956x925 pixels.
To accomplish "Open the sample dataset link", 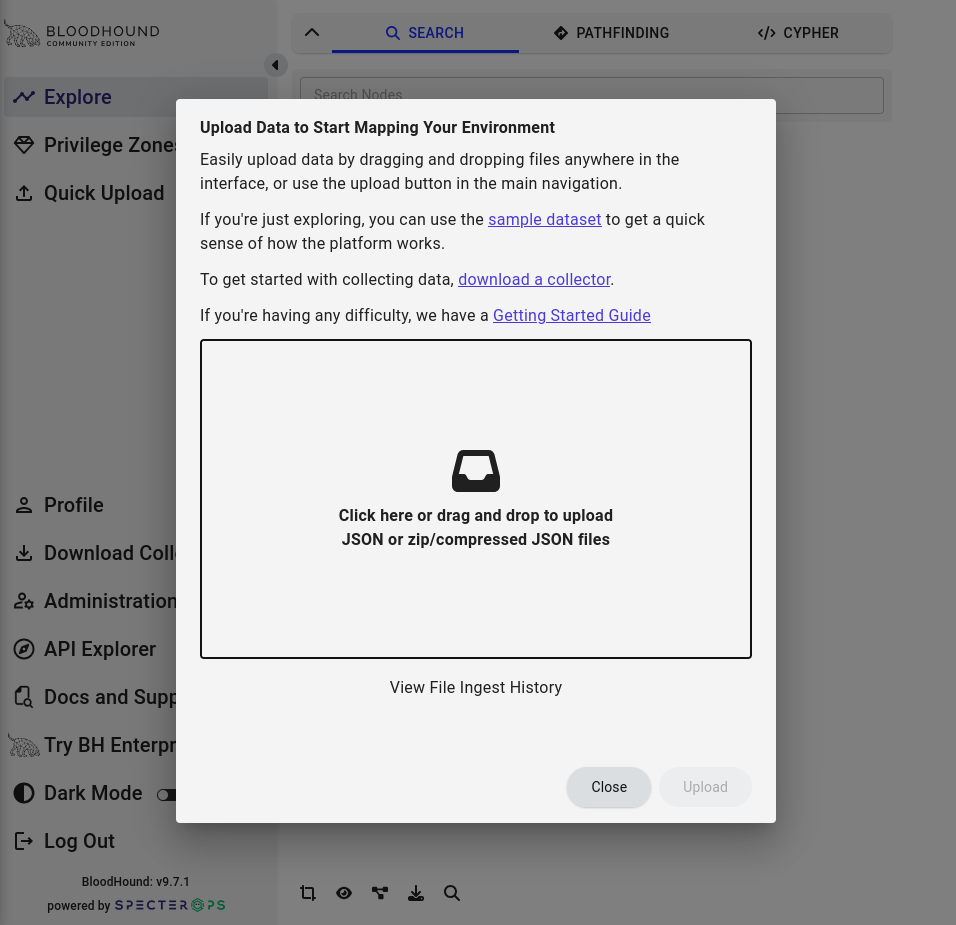I will (544, 220).
